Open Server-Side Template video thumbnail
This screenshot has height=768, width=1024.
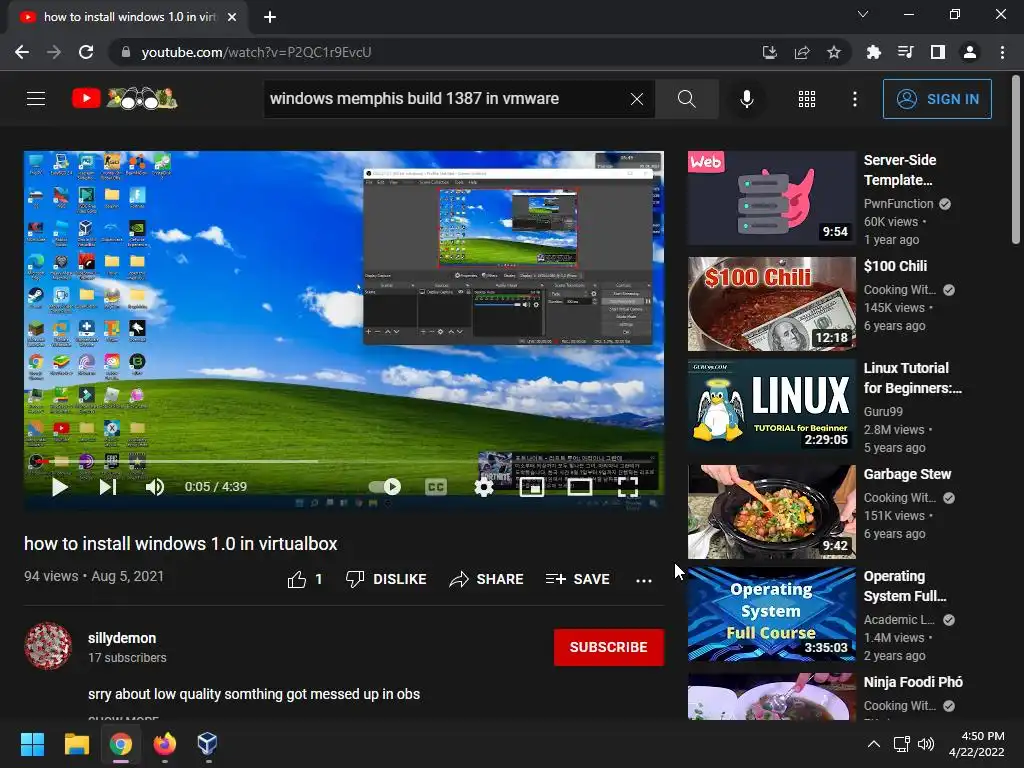772,199
